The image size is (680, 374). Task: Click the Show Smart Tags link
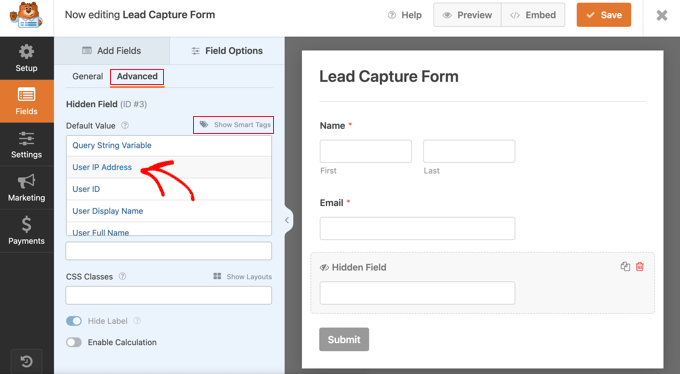(235, 125)
